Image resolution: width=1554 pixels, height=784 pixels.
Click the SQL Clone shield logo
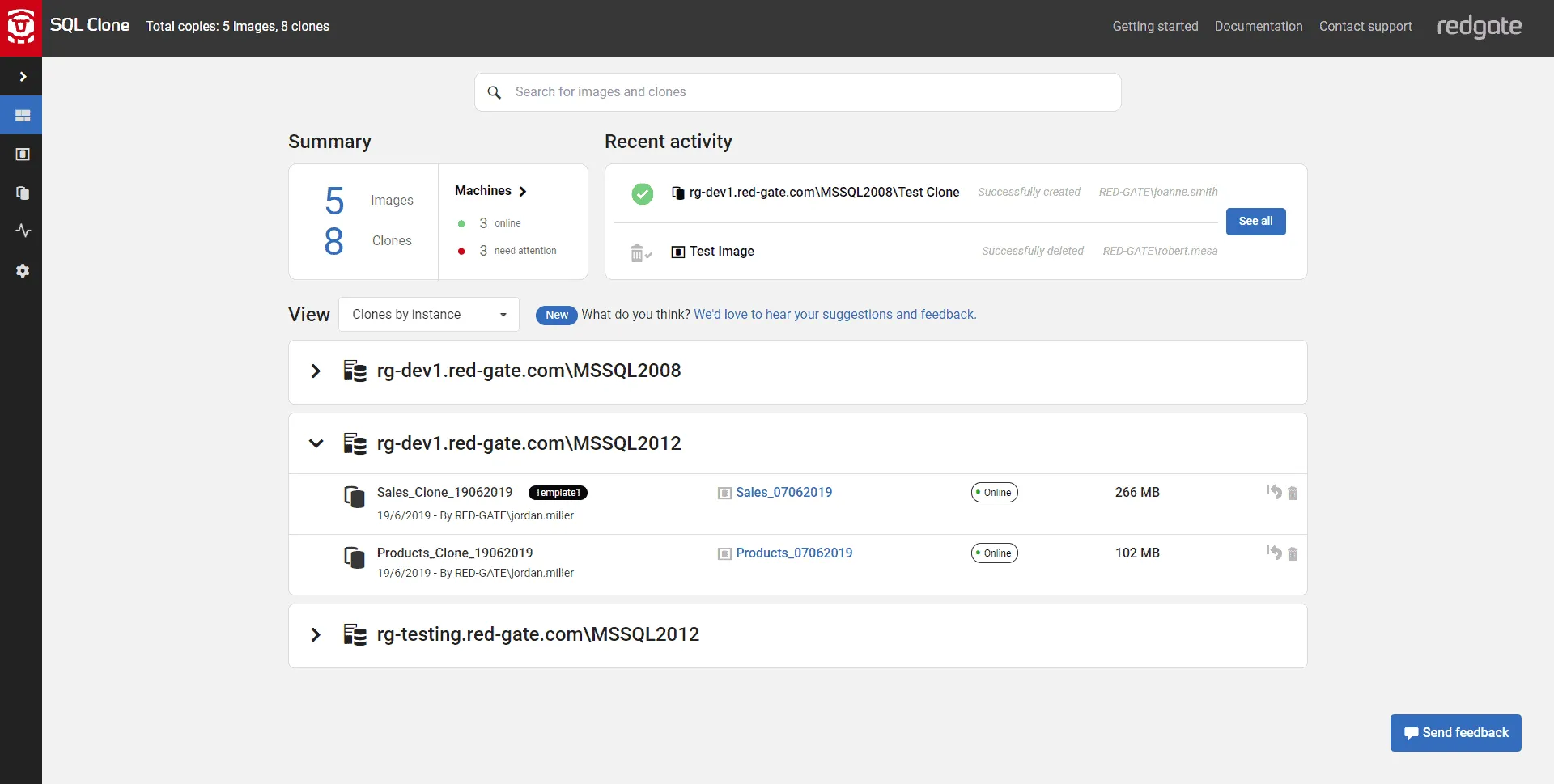[x=21, y=26]
